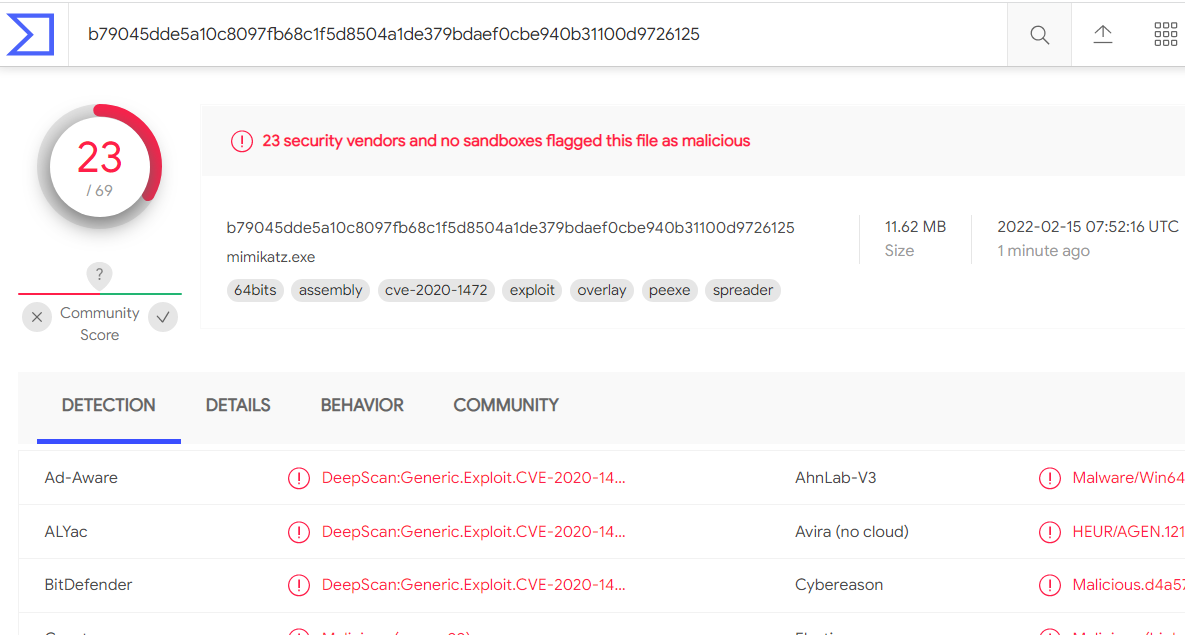Click the spreader tag

(743, 290)
